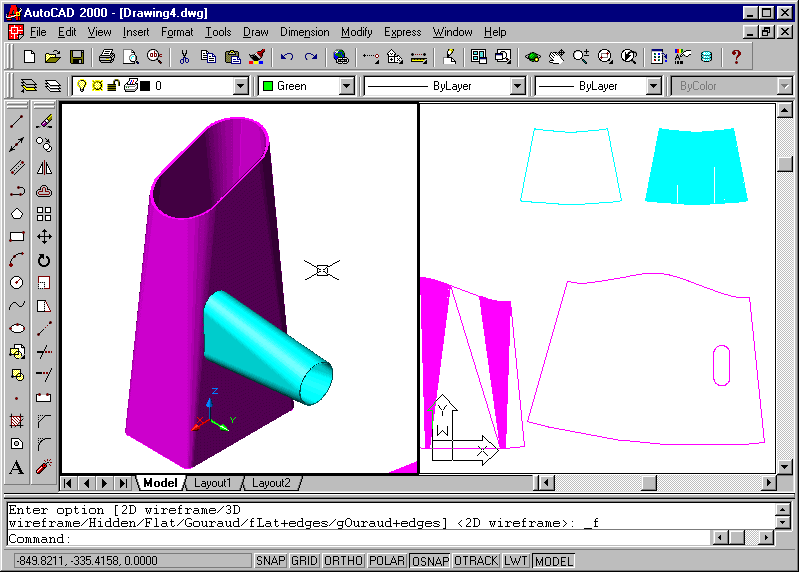This screenshot has height=572, width=799.
Task: Open the Dimension menu
Action: pos(305,32)
